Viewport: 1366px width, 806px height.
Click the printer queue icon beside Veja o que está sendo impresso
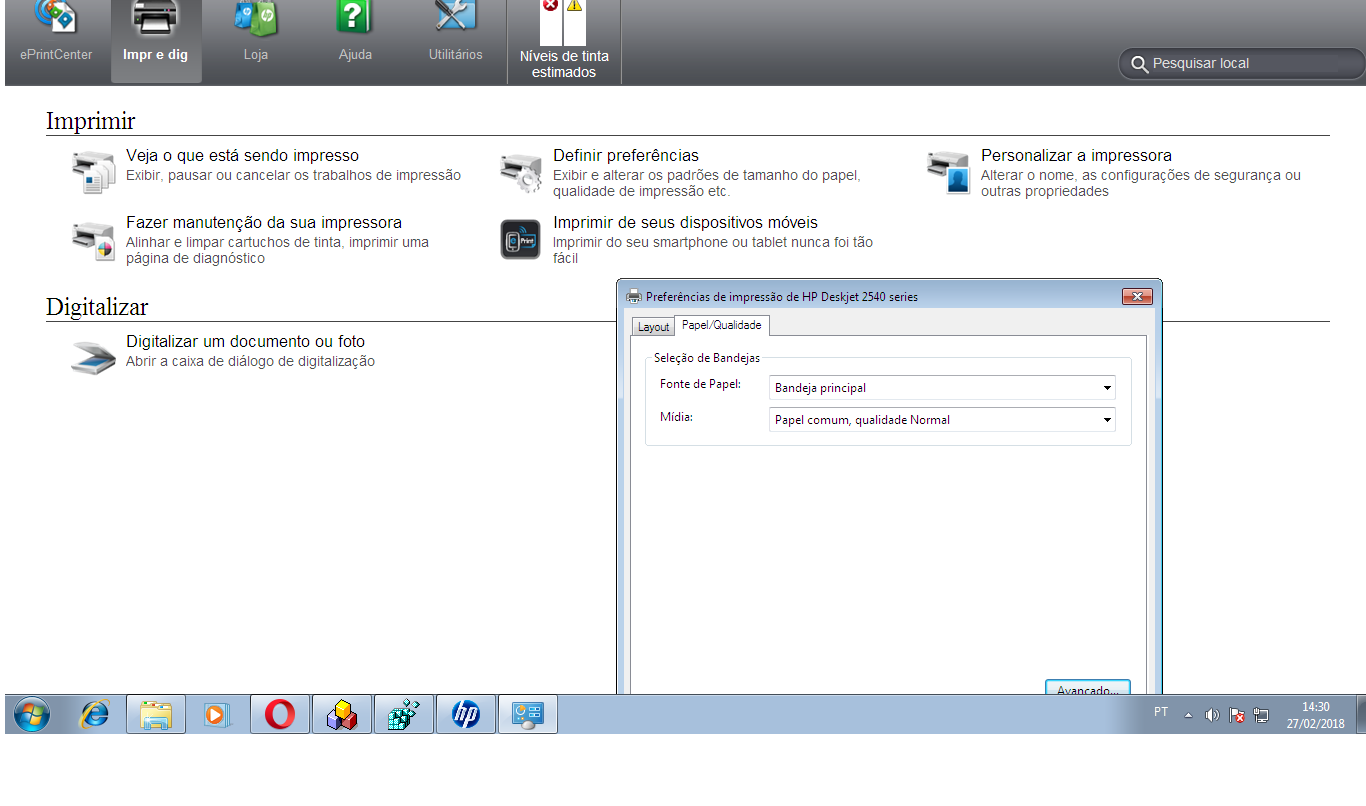pos(94,171)
